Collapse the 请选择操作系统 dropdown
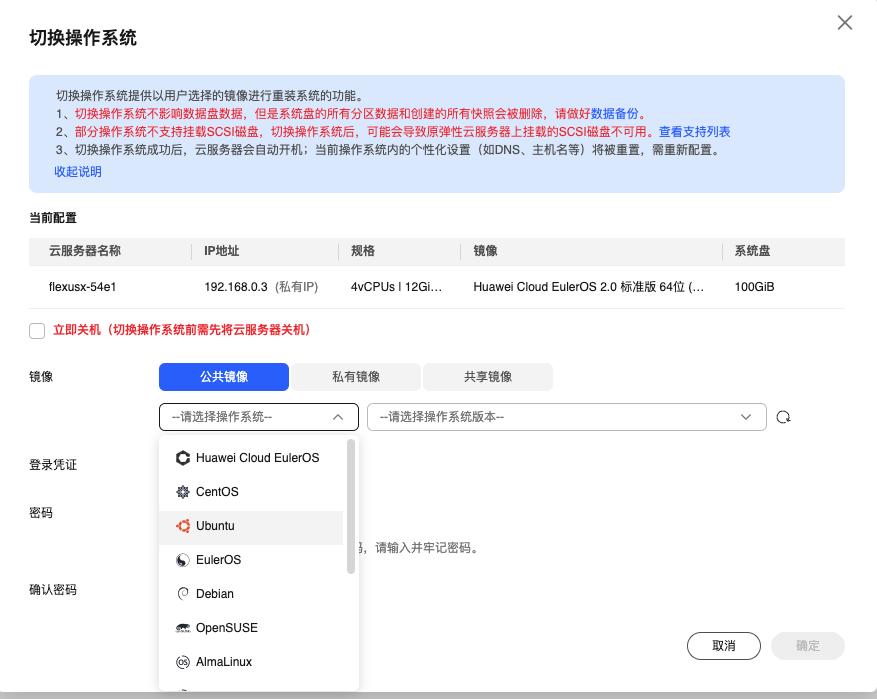The height and width of the screenshot is (699, 877). click(x=258, y=417)
